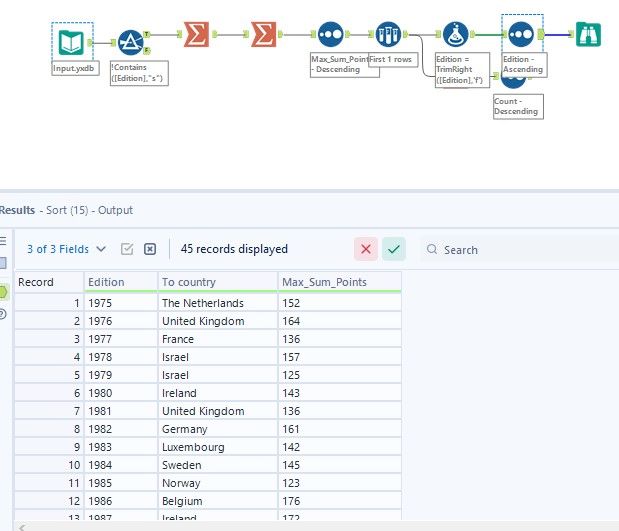Click the To country column header

coord(218,282)
